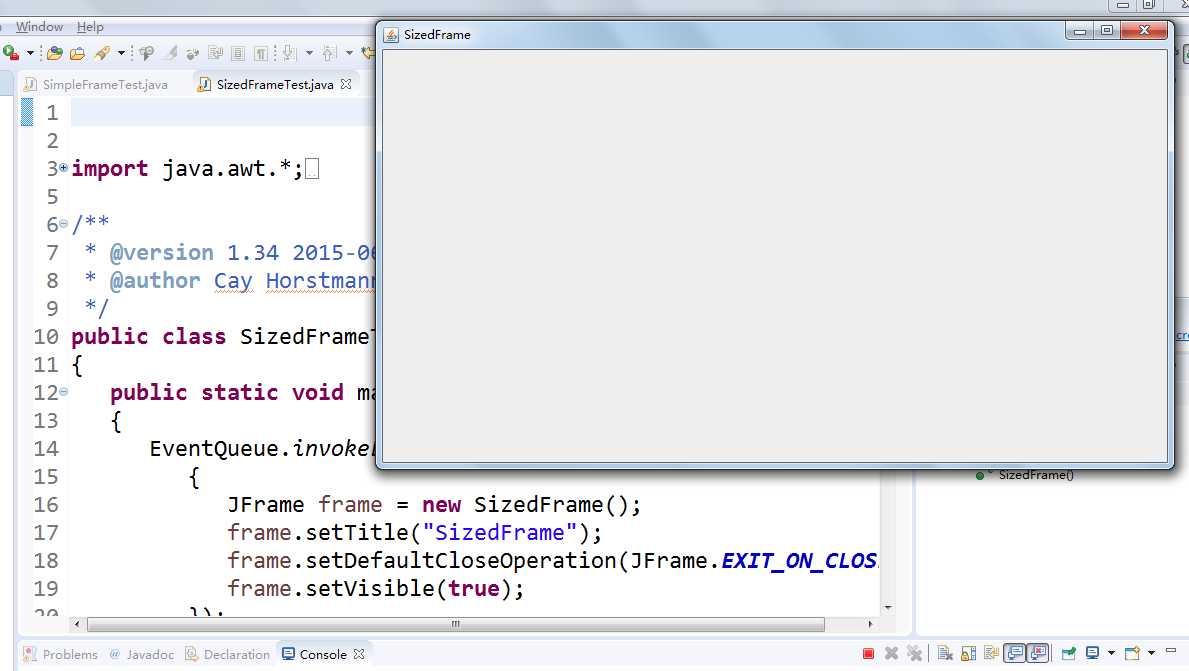The height and width of the screenshot is (671, 1189).
Task: Open the Window menu
Action: tap(39, 27)
